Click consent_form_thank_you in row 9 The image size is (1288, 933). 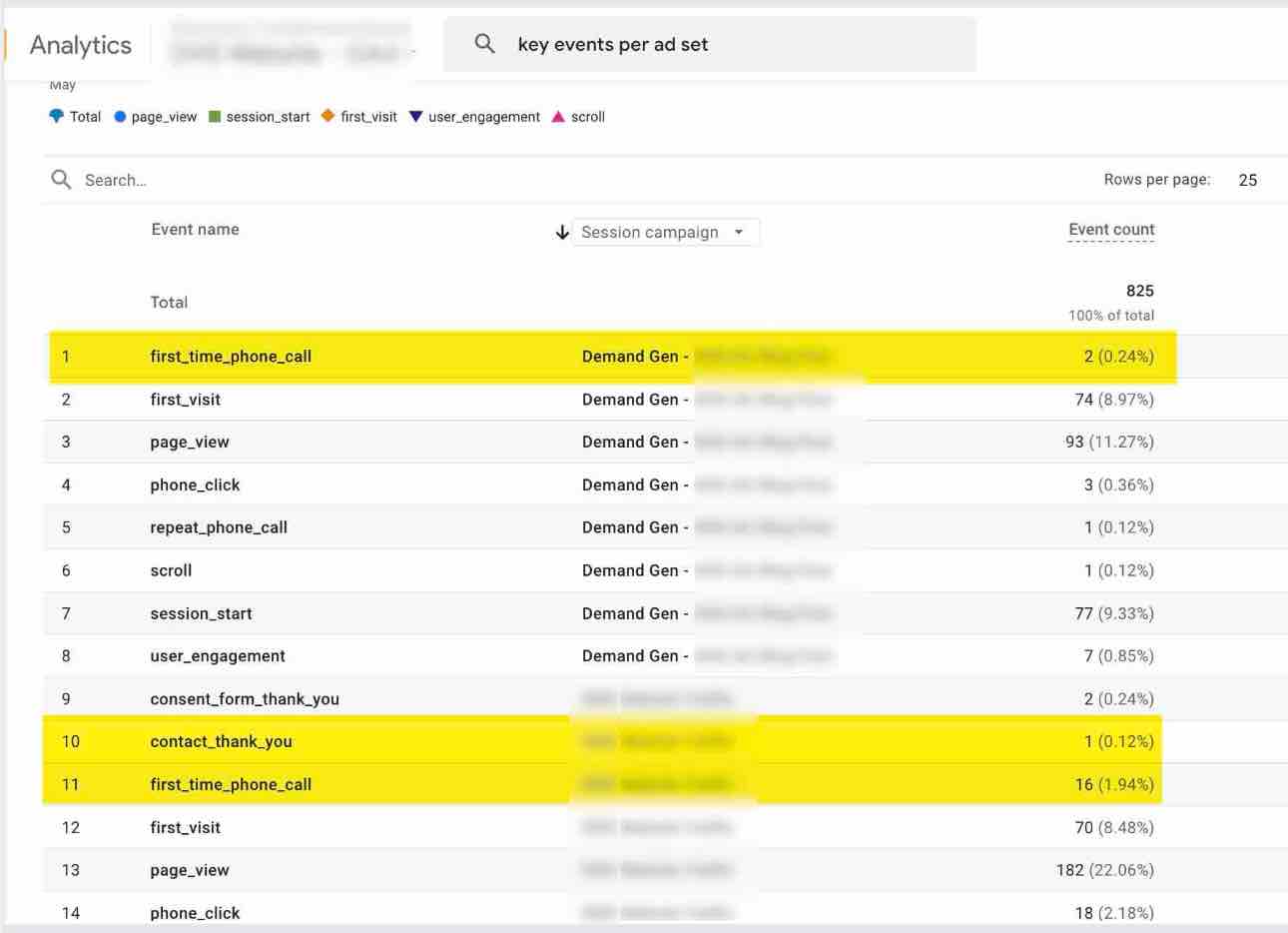tap(245, 699)
